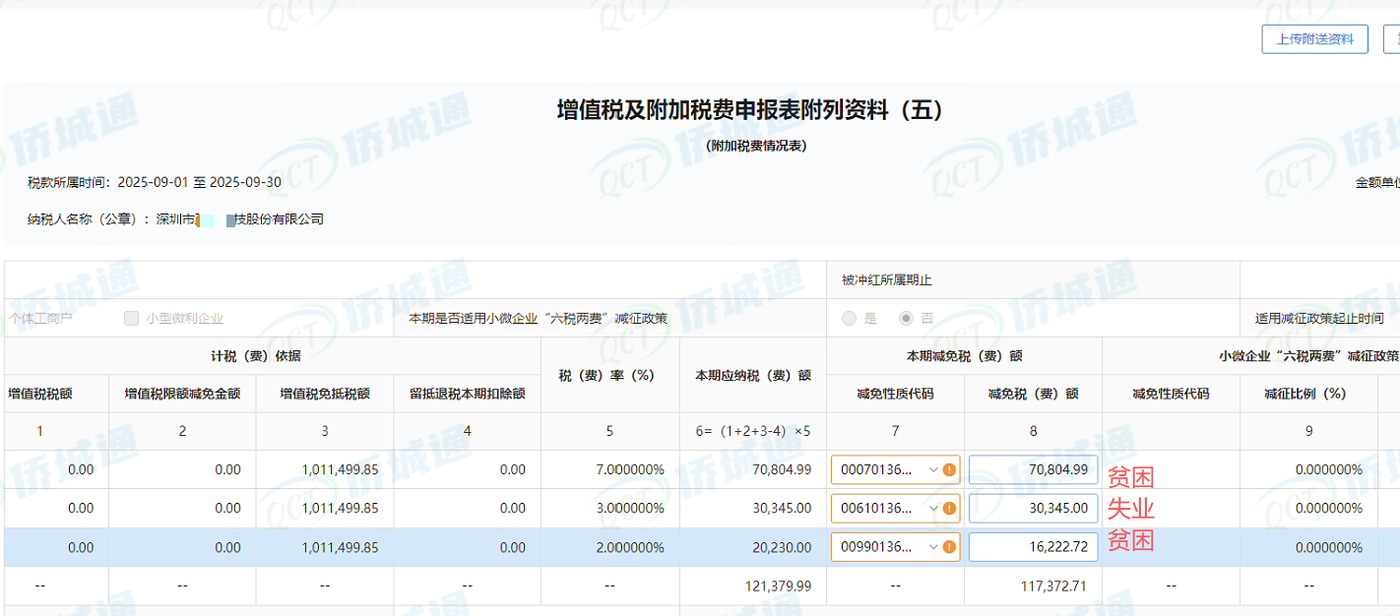
Task: Click the 适用减征政策起止时间 label
Action: [x=1319, y=319]
